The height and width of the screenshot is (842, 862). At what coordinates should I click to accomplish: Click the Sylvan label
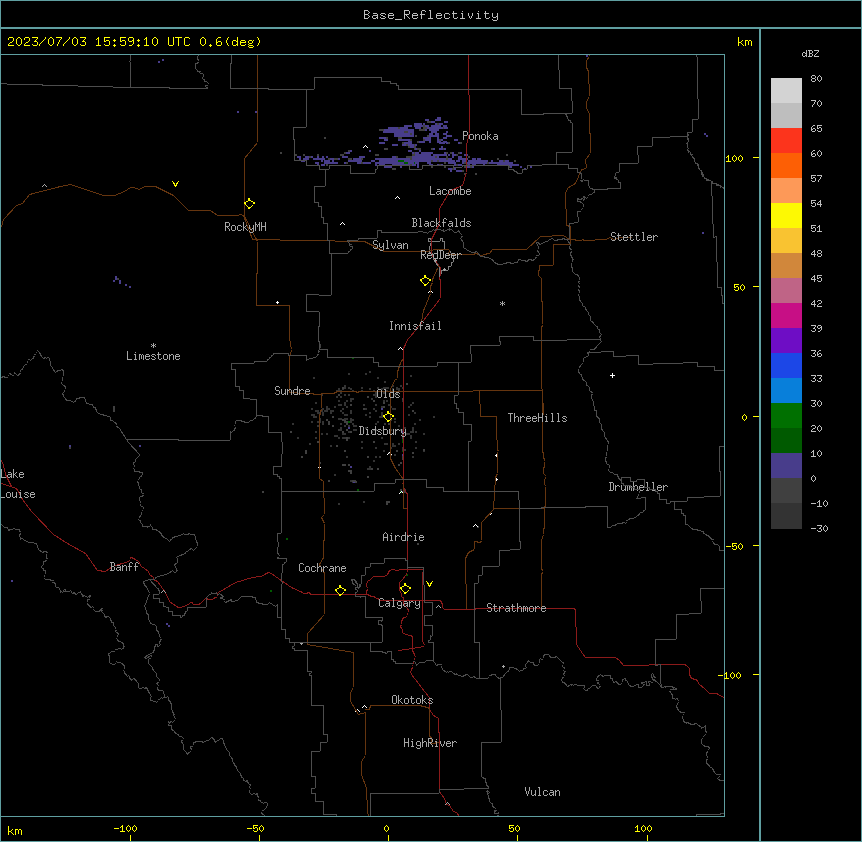[390, 245]
